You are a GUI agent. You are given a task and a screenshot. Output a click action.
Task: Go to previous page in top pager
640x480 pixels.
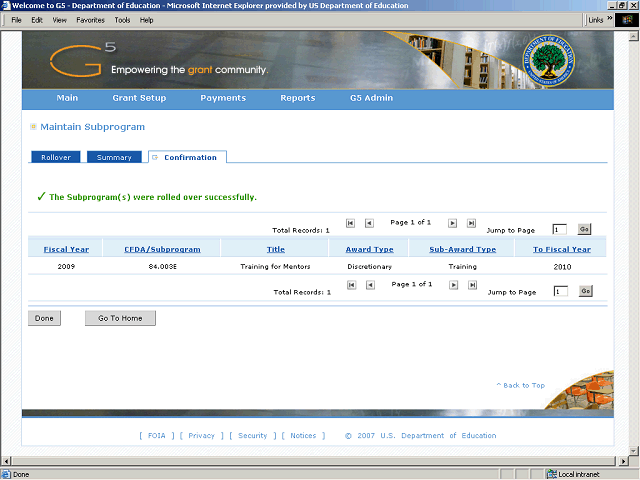point(369,223)
